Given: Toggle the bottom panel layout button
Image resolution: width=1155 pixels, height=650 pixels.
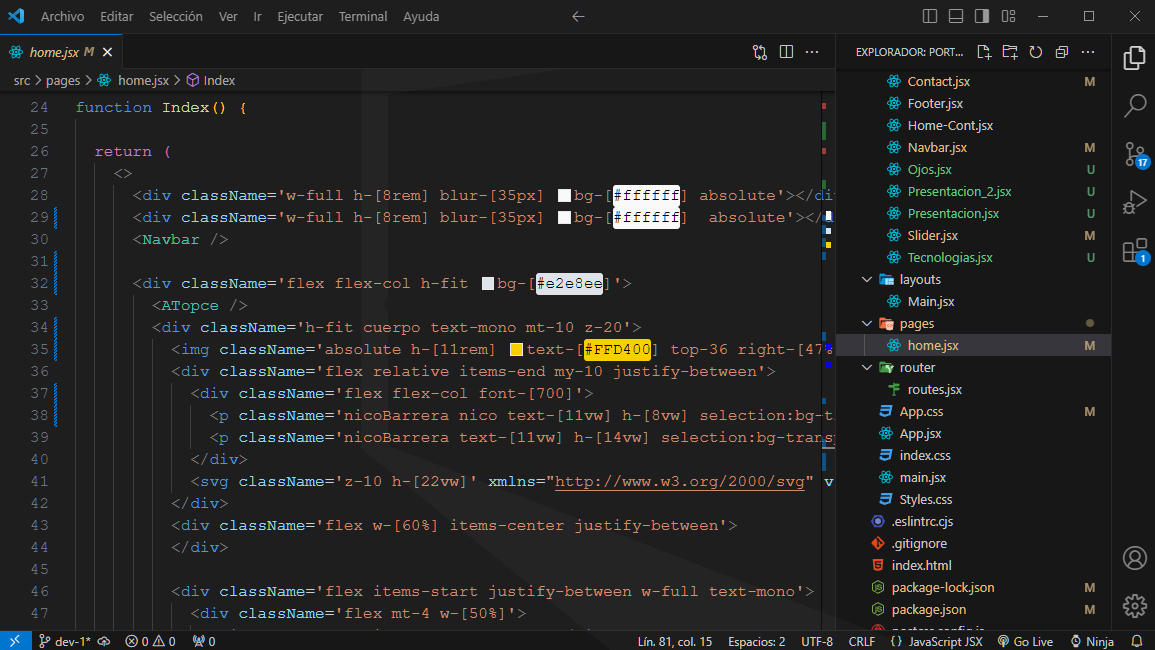Looking at the screenshot, I should (955, 16).
